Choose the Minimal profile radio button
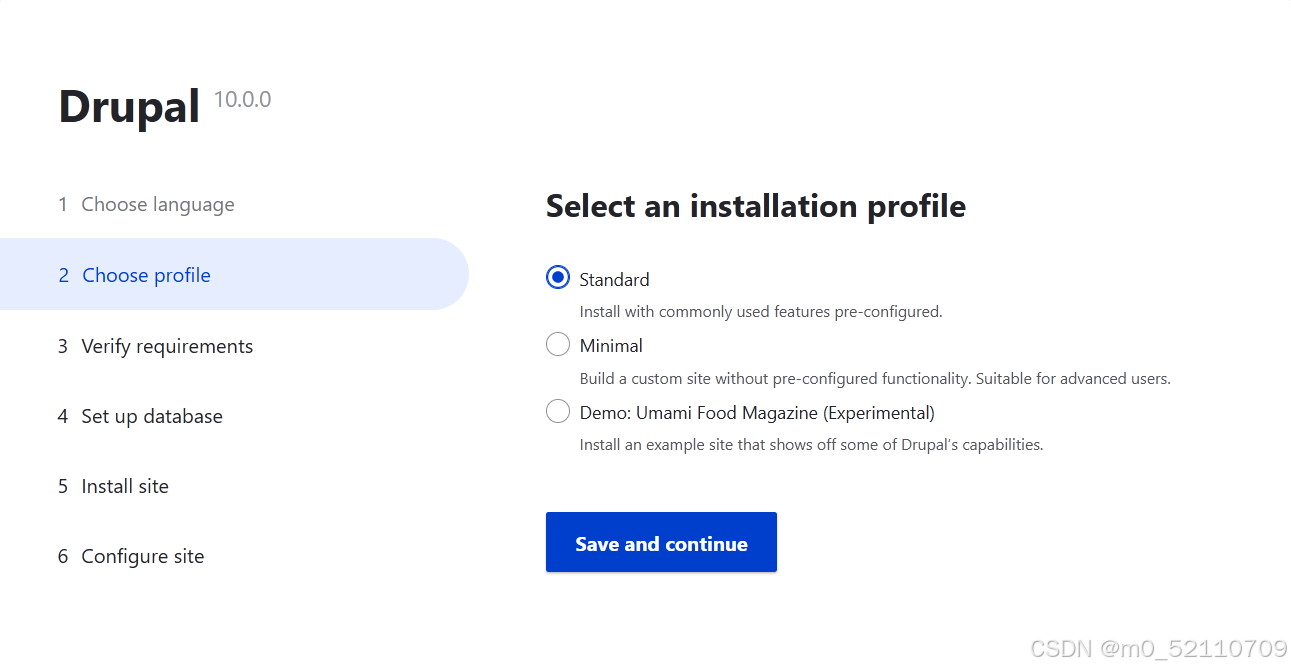This screenshot has height=670, width=1291. click(558, 345)
